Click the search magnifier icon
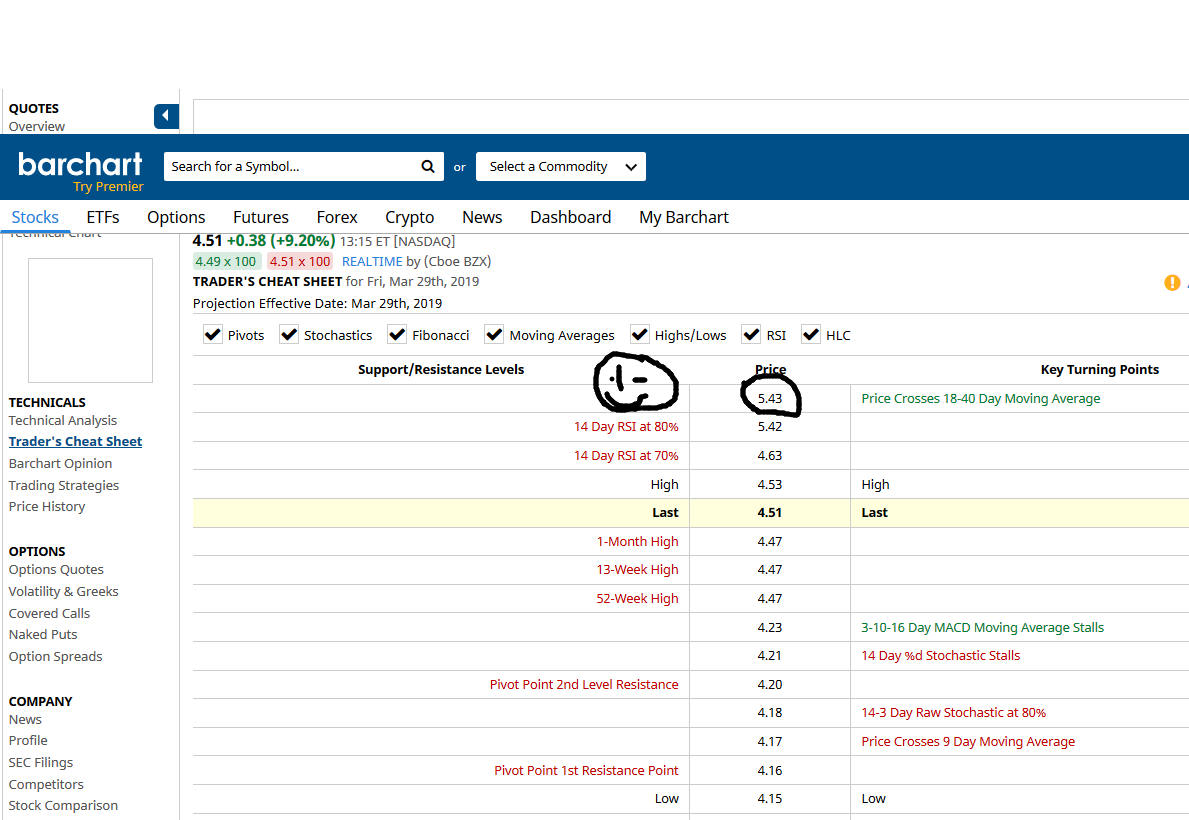1189x820 pixels. 428,166
